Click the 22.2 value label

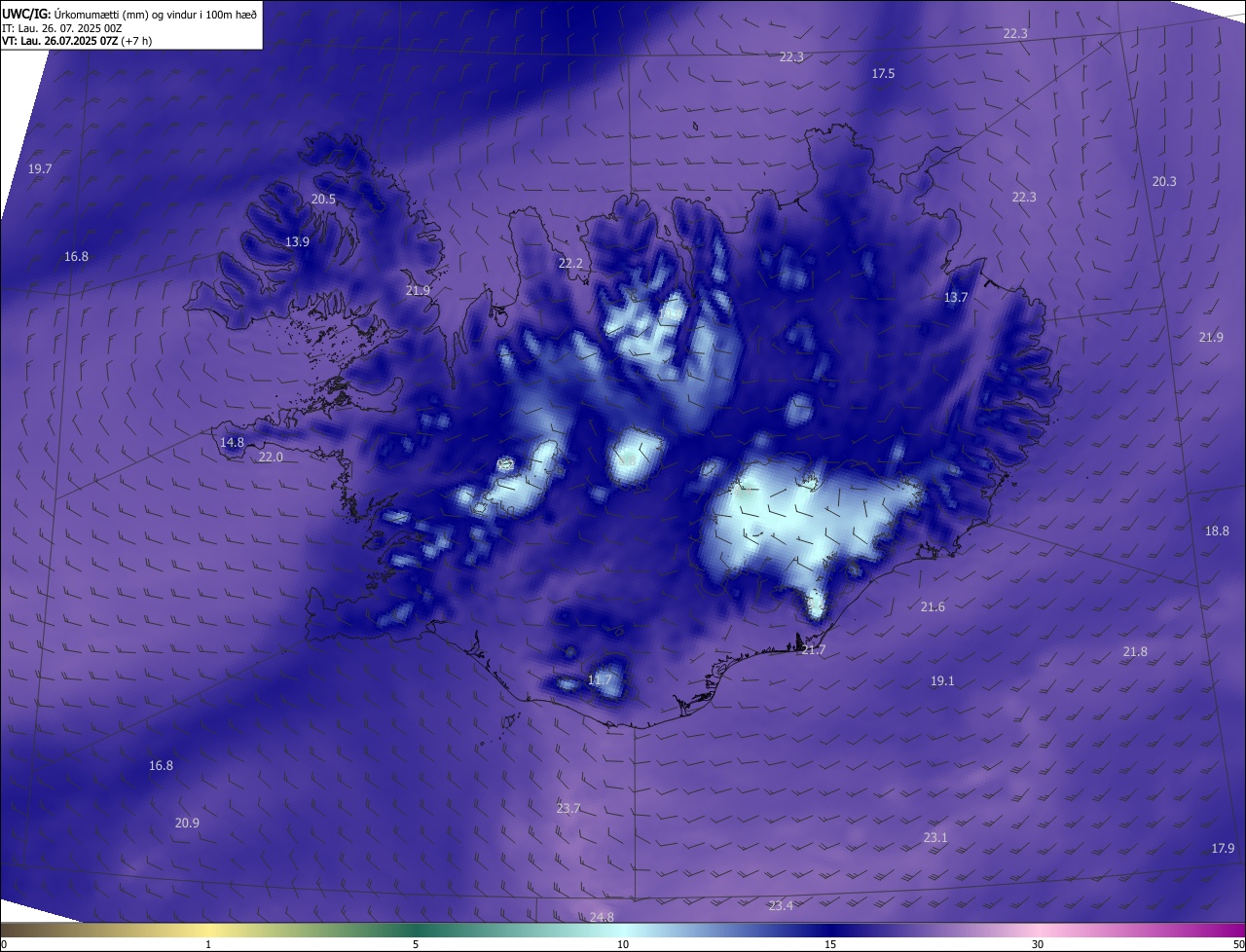(570, 263)
